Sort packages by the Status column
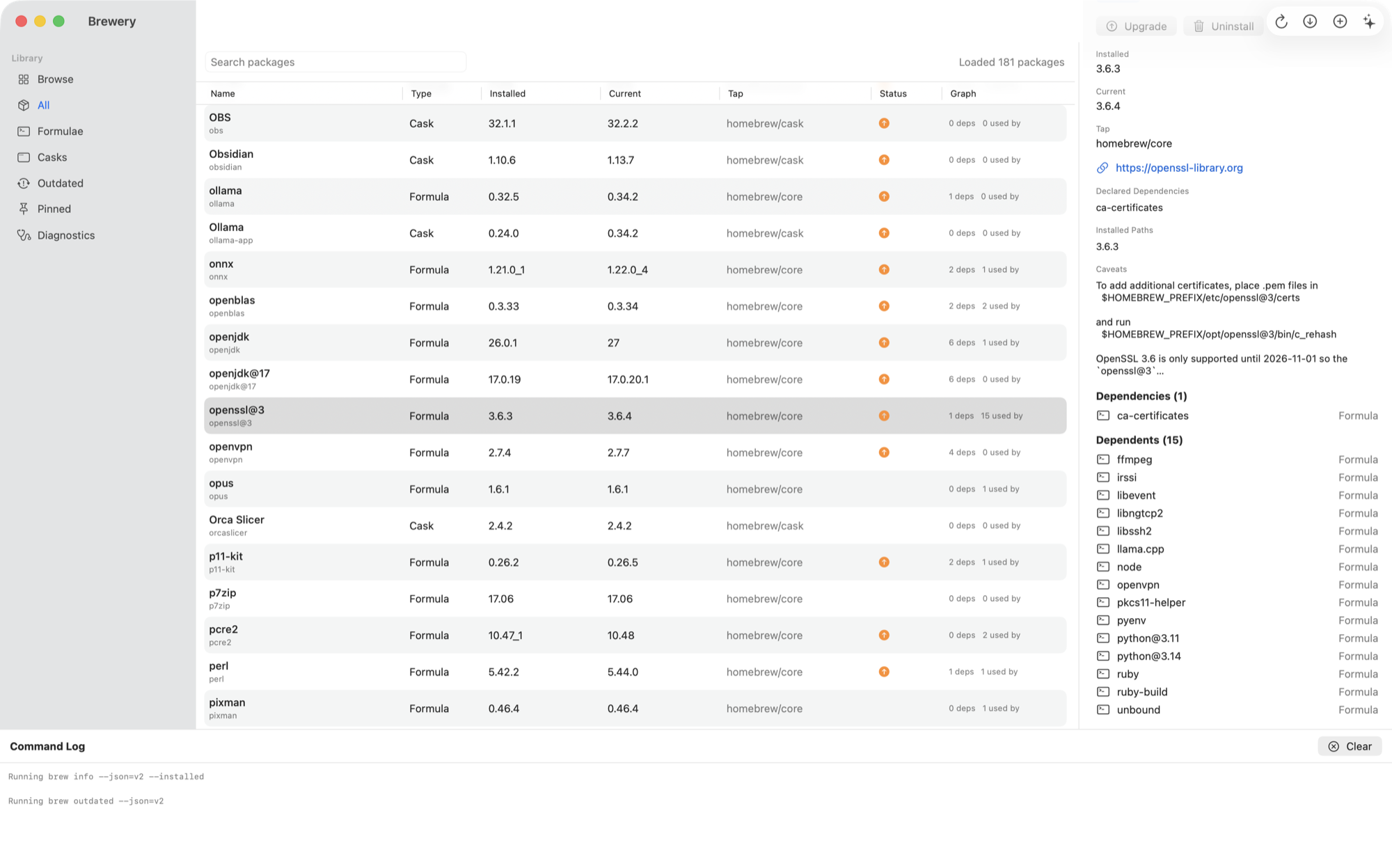 point(893,93)
